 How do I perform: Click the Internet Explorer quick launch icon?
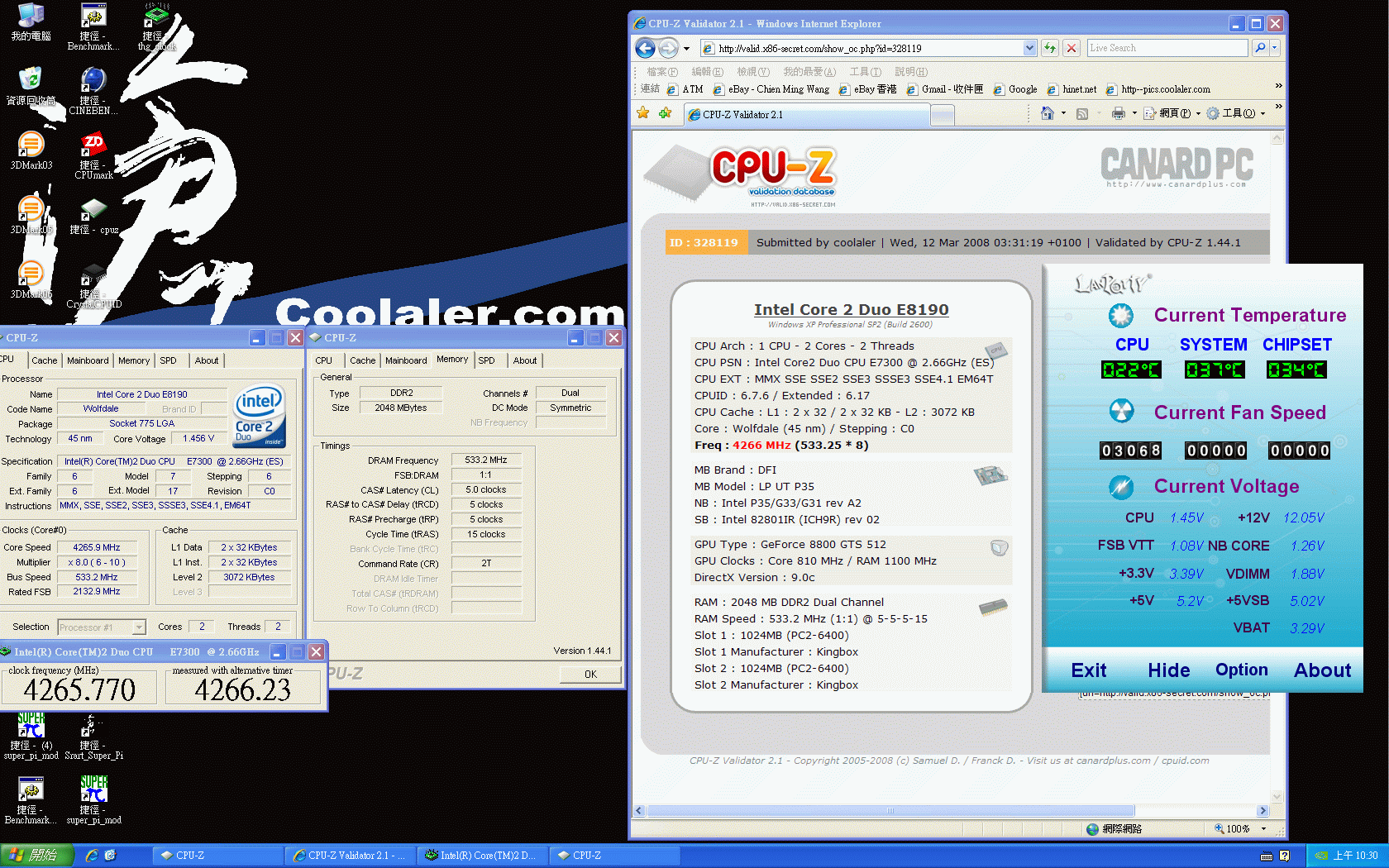coord(92,856)
